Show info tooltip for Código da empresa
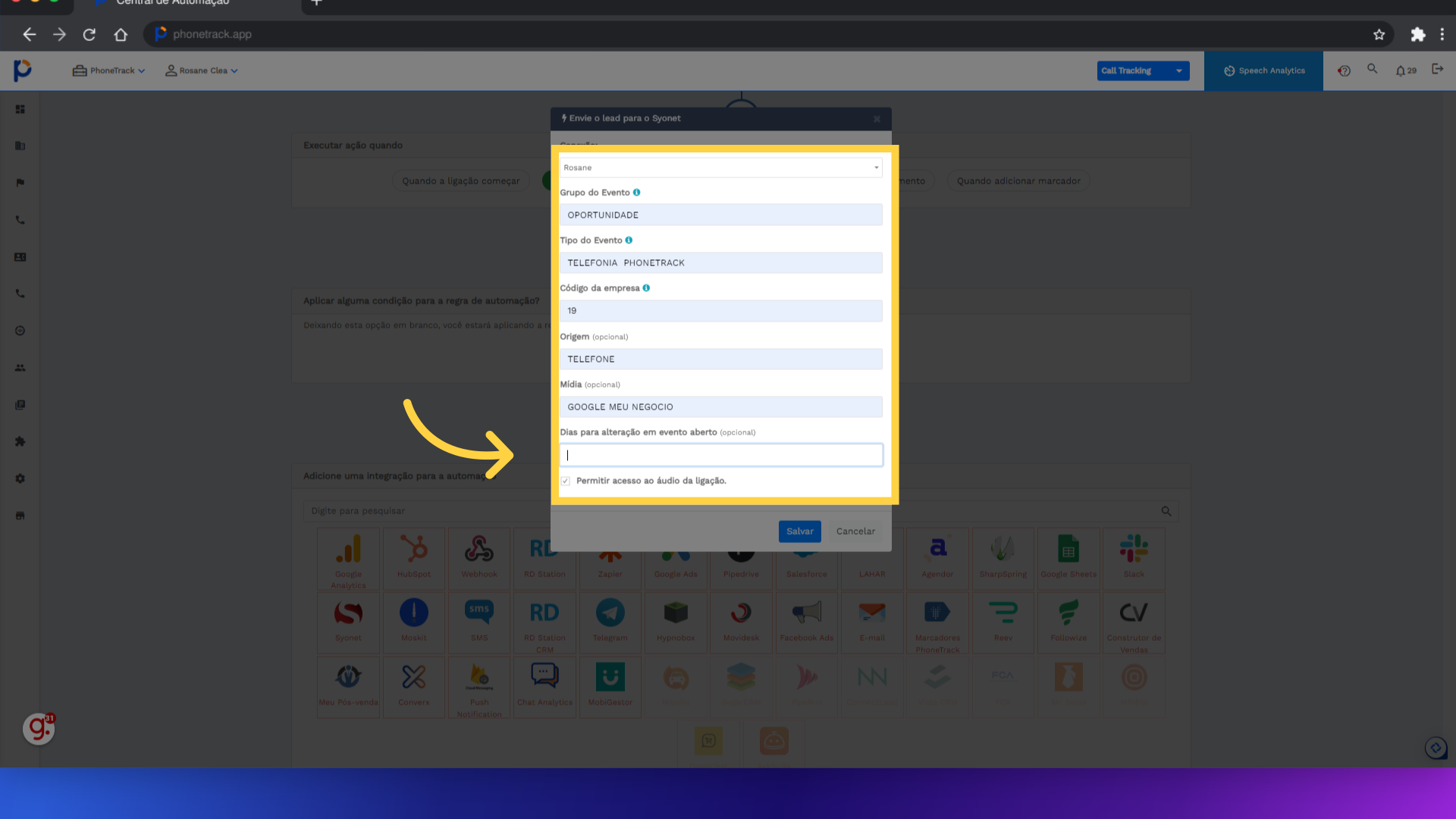Image resolution: width=1456 pixels, height=819 pixels. click(646, 288)
